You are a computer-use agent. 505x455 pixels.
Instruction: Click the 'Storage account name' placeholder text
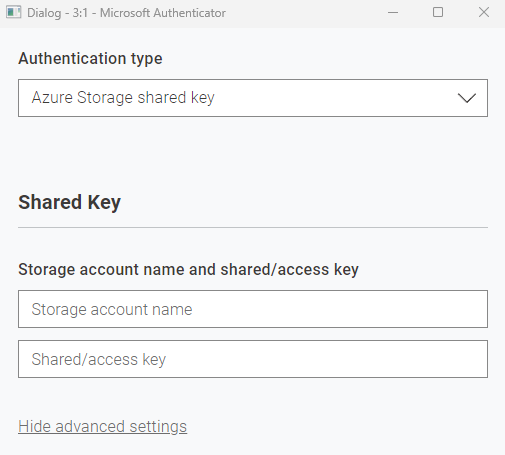pyautogui.click(x=112, y=309)
